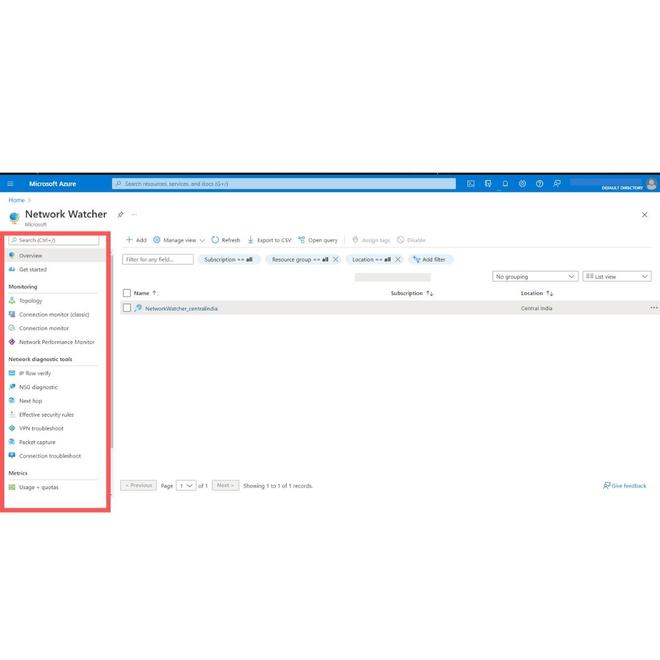The image size is (660, 660).
Task: Refresh the Network Watcher list
Action: pos(226,240)
